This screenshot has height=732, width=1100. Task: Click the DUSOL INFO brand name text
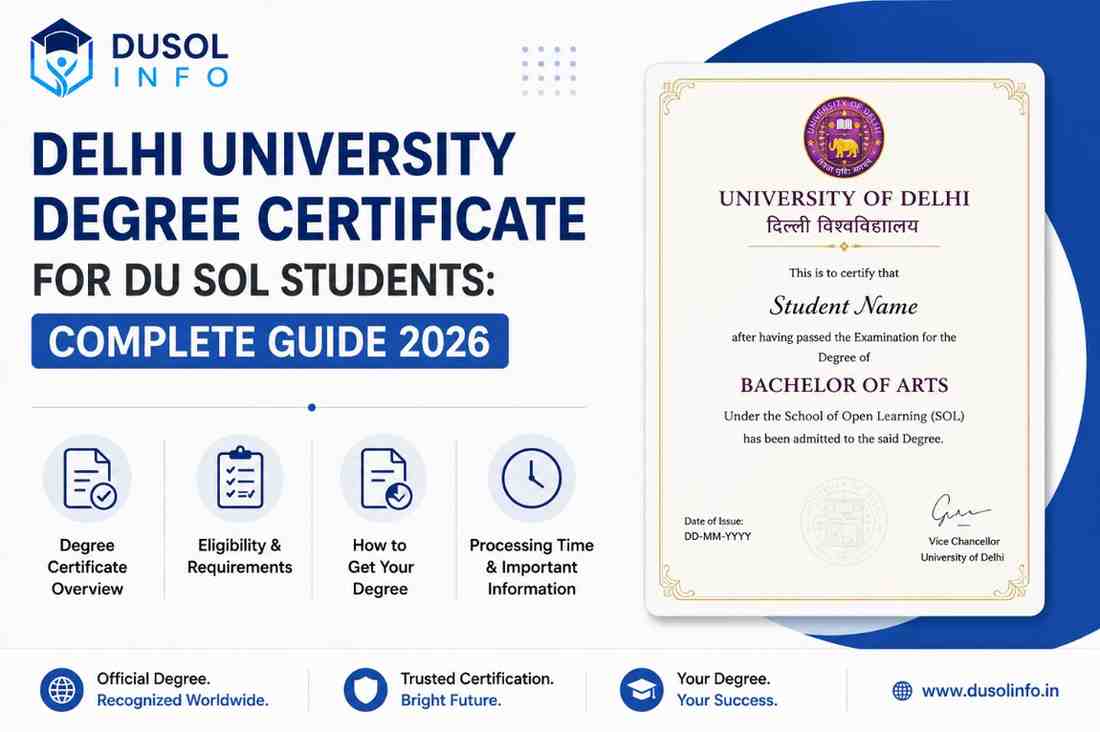(170, 61)
